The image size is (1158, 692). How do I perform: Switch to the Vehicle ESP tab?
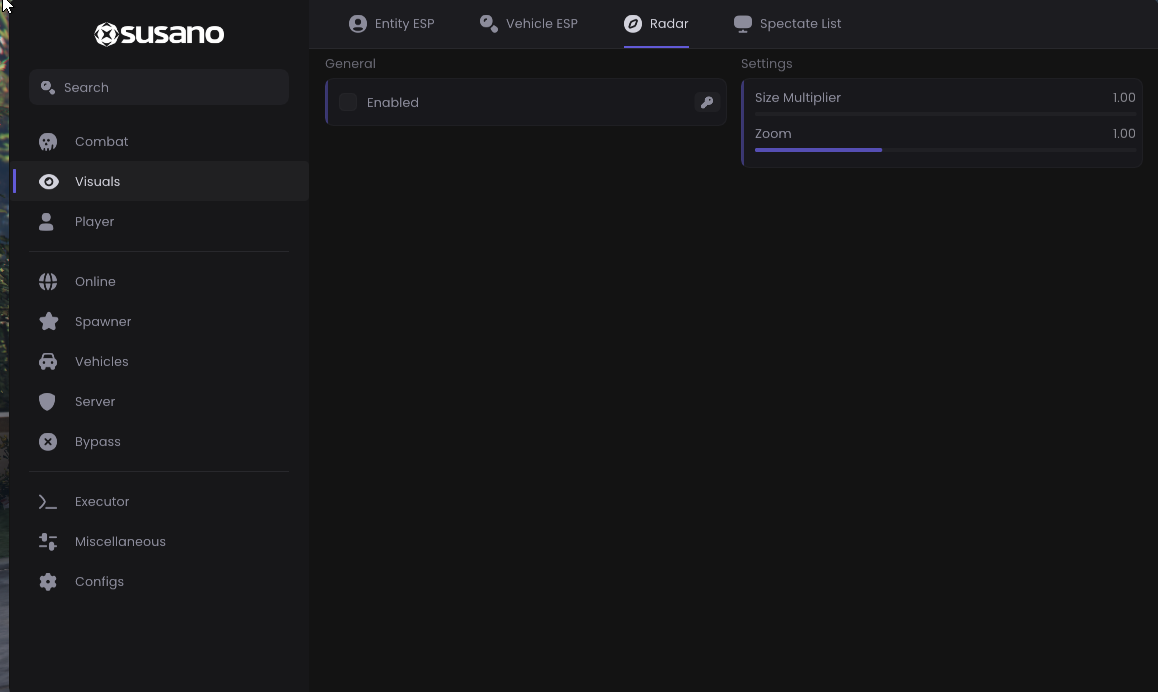tap(529, 24)
